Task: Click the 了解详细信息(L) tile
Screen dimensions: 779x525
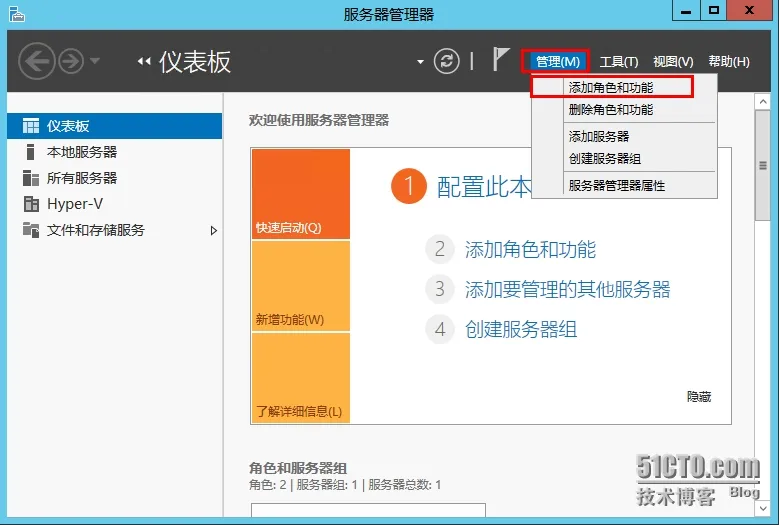Action: tap(301, 377)
